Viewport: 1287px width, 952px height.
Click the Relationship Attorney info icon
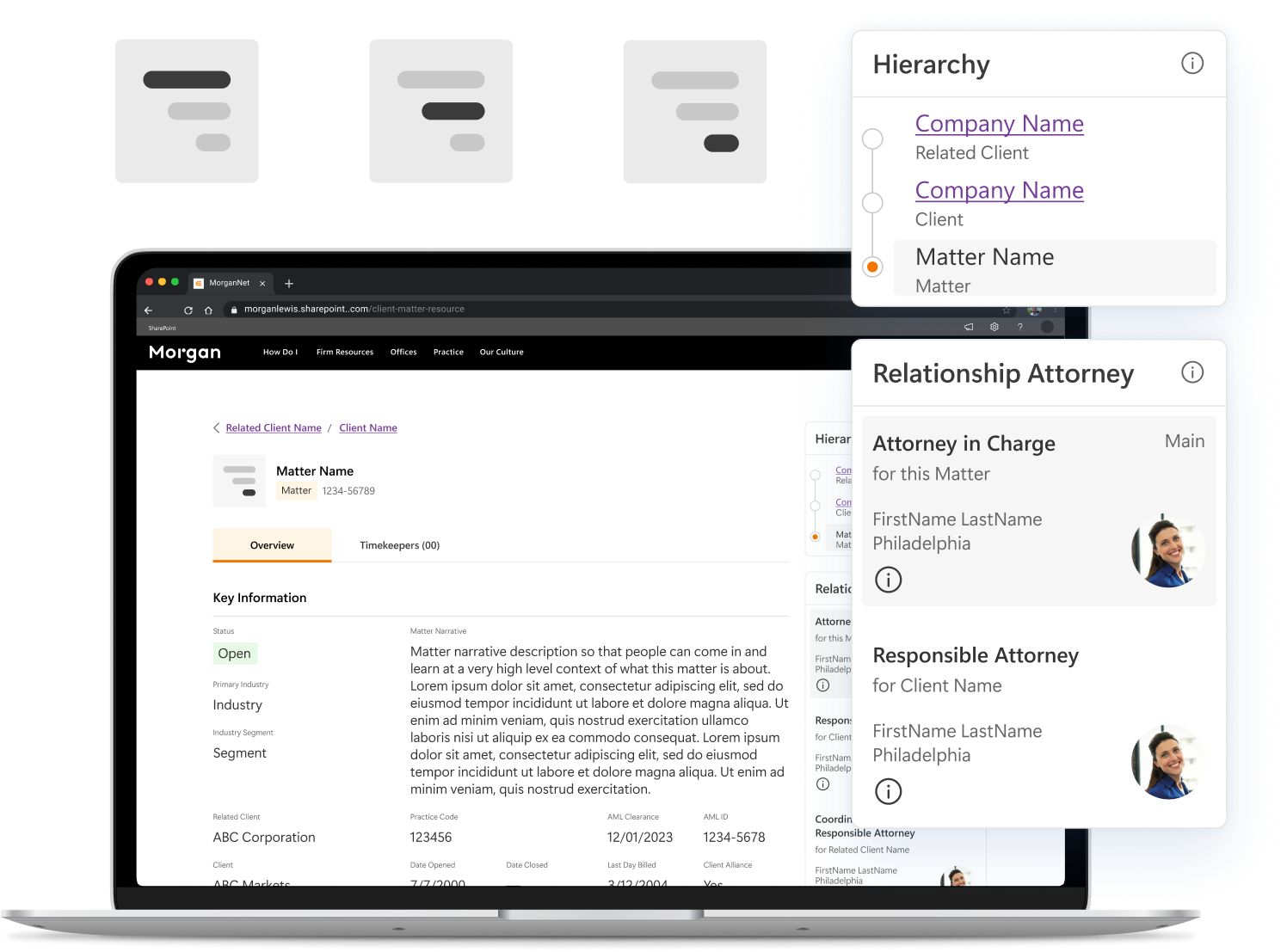coord(1192,372)
